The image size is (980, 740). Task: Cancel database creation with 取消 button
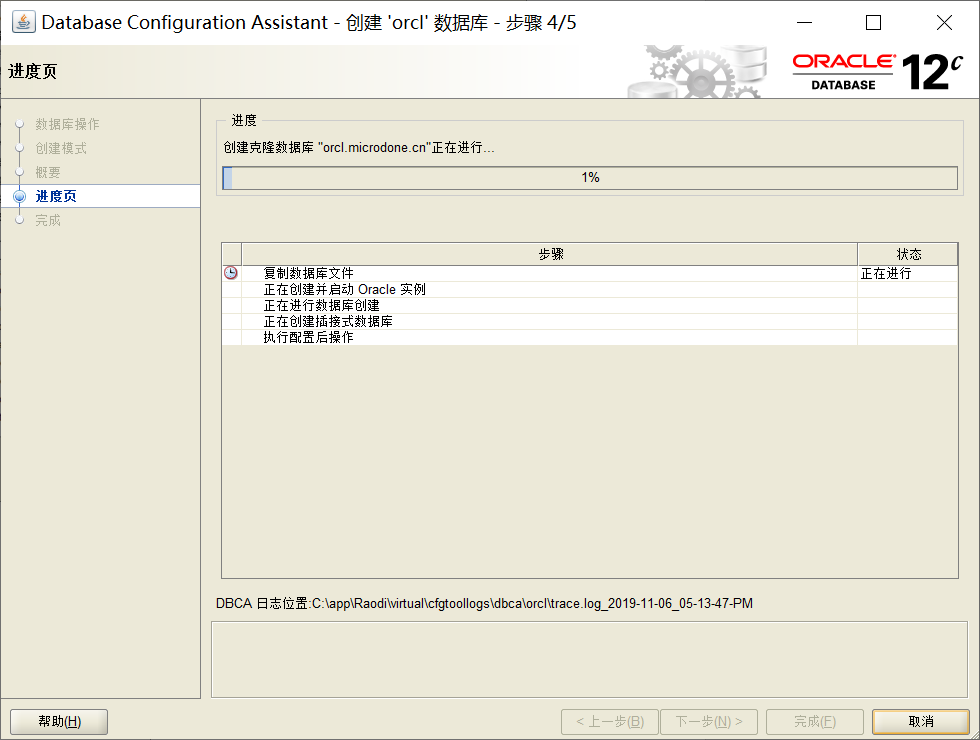(921, 722)
